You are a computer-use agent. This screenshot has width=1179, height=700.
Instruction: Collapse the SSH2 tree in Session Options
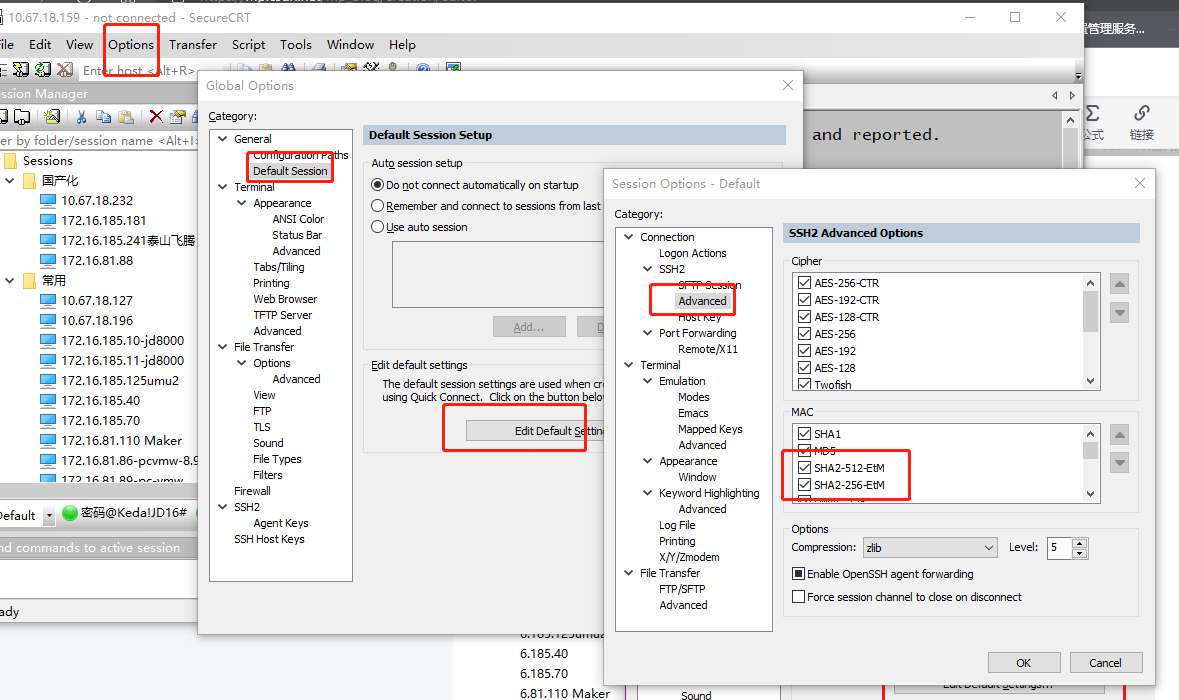click(x=648, y=268)
